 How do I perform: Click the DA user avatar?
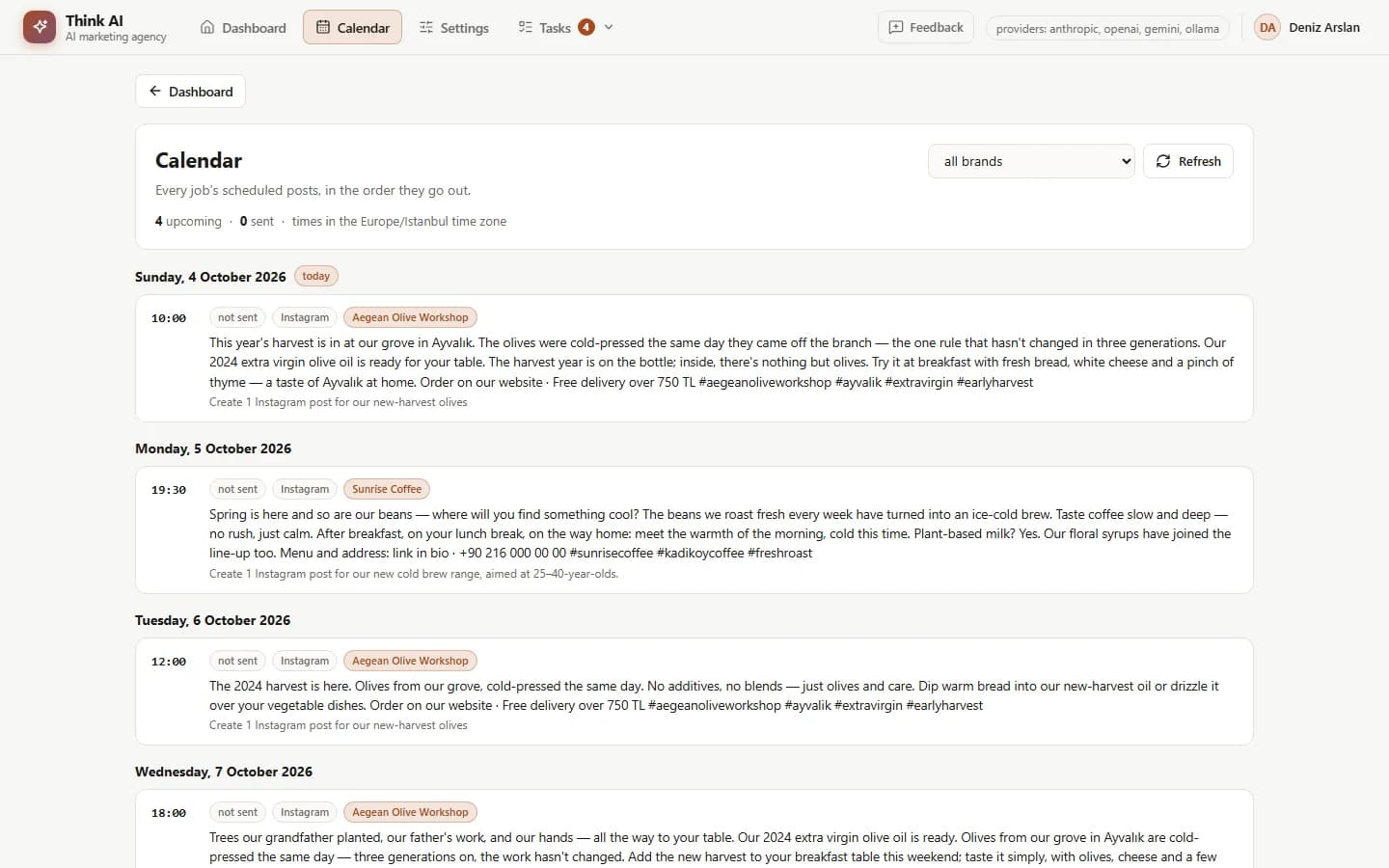coord(1267,27)
